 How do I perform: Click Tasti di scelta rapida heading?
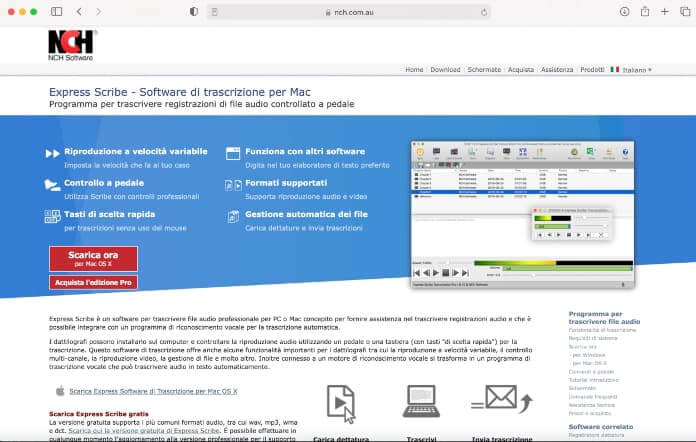point(110,214)
